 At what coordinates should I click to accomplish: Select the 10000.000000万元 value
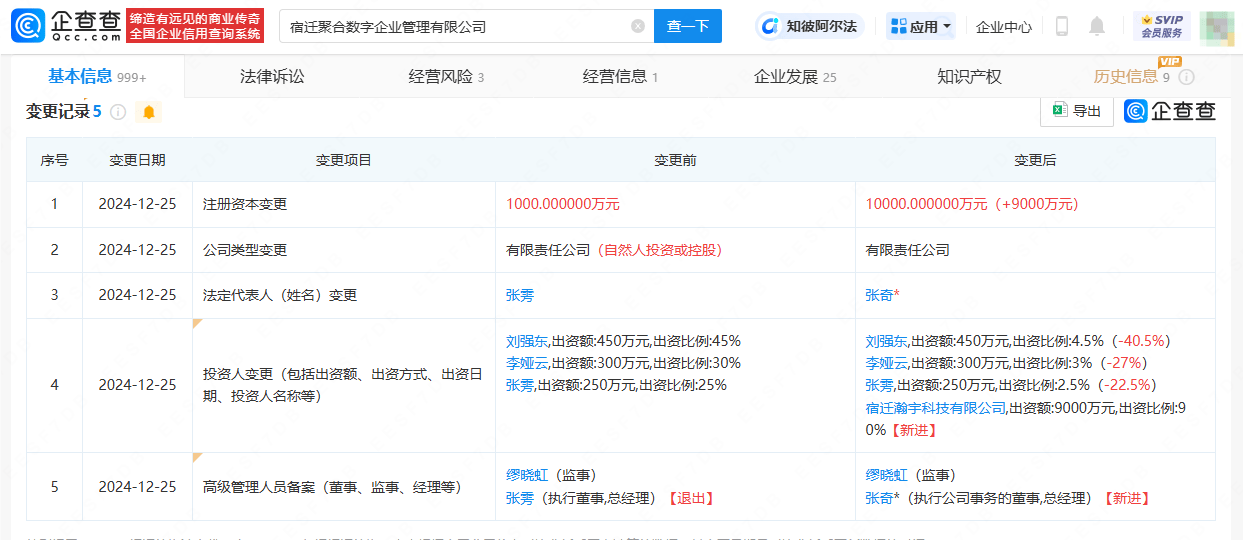coord(926,204)
